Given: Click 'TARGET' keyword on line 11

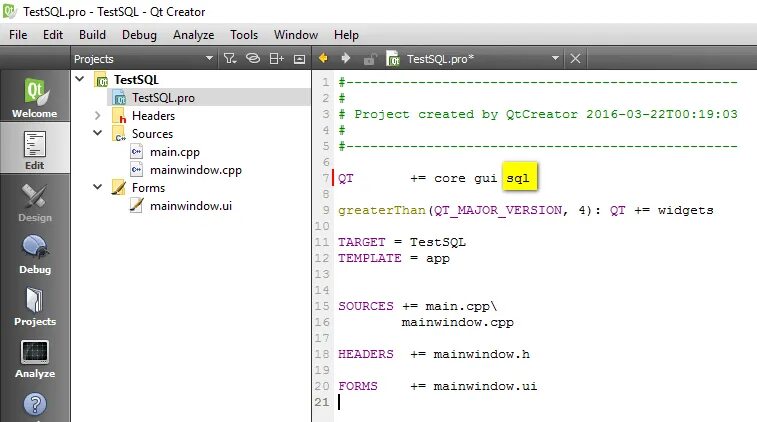Looking at the screenshot, I should tap(362, 242).
